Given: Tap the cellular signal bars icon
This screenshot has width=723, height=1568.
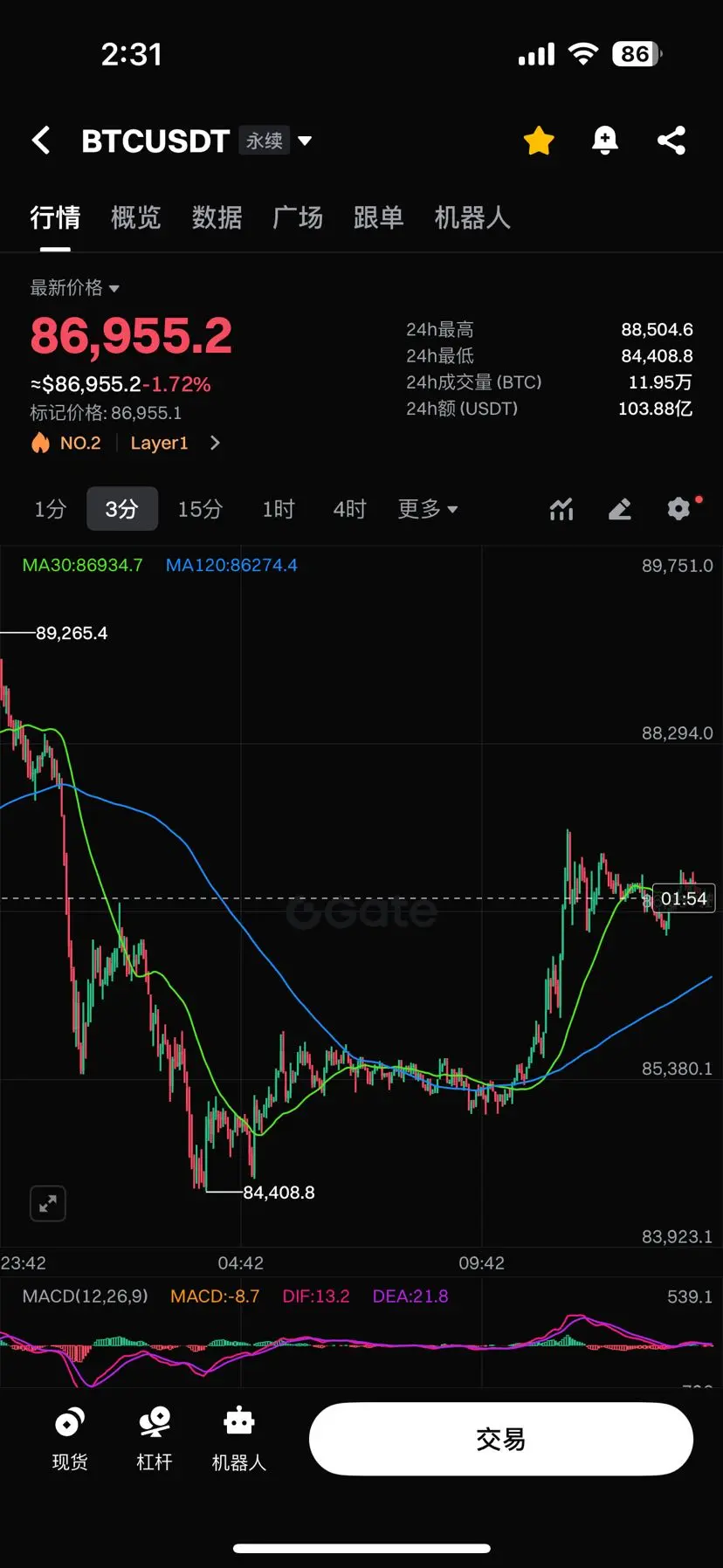Looking at the screenshot, I should 536,54.
